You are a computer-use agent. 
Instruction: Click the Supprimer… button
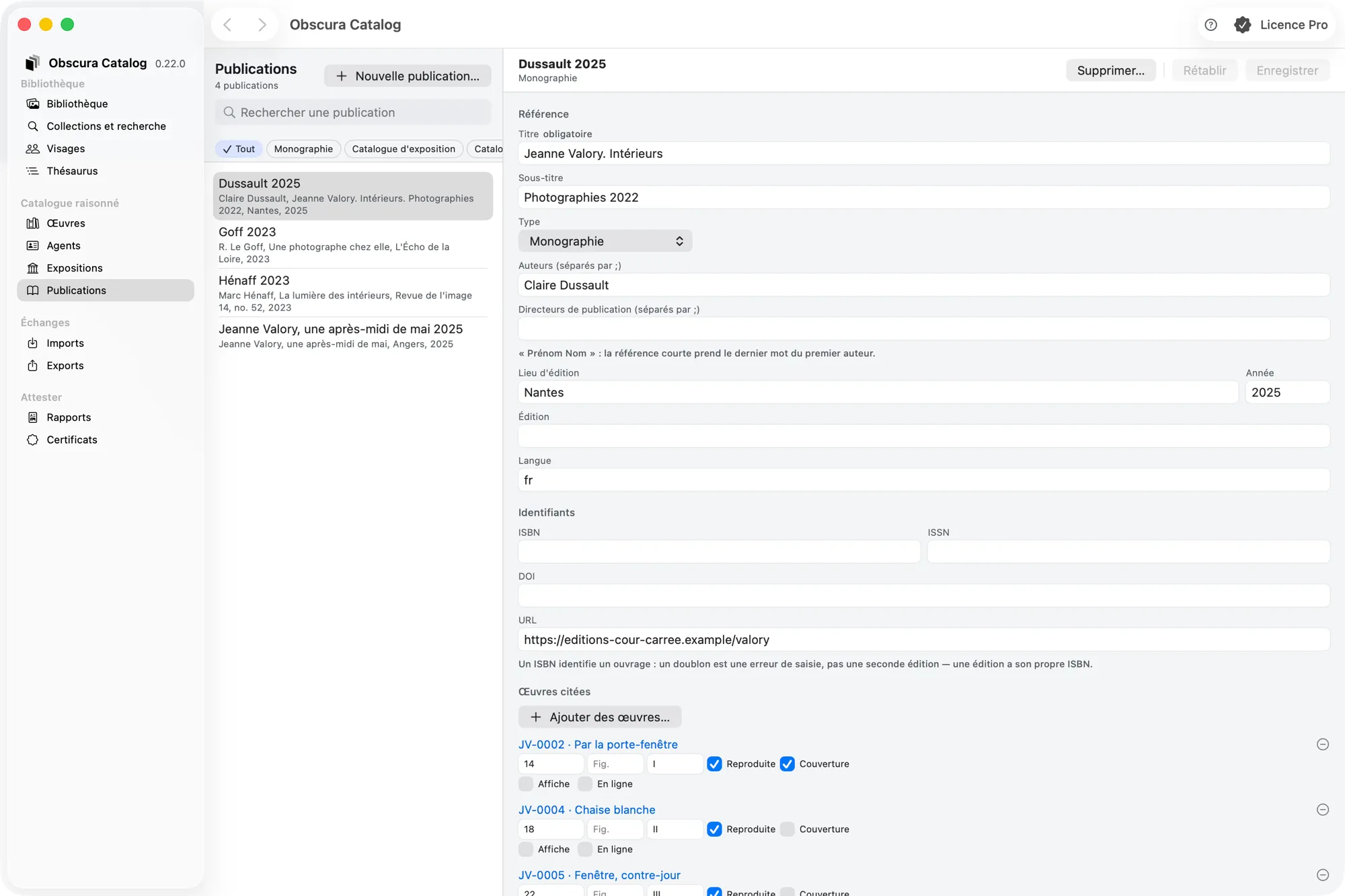point(1110,71)
